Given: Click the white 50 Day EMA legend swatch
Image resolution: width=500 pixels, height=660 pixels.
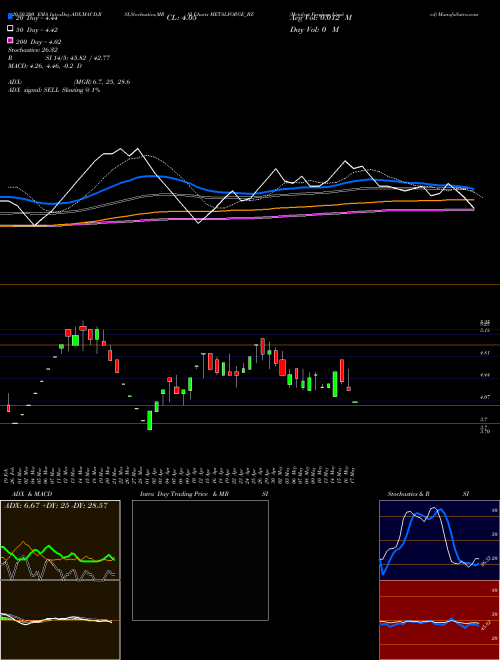Looking at the screenshot, I should pyautogui.click(x=10, y=29).
